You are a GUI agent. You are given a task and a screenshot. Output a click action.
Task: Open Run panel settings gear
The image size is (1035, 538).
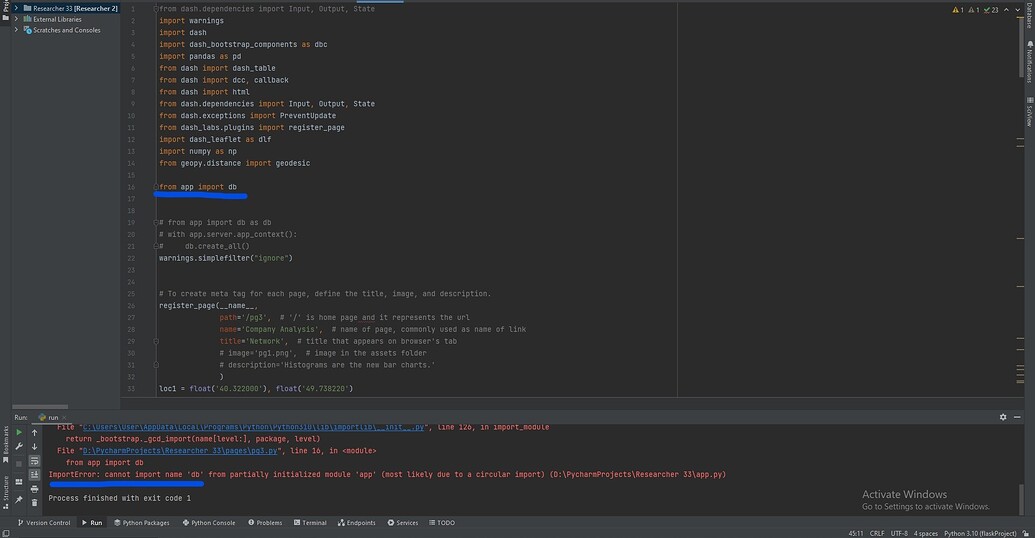[x=1003, y=417]
